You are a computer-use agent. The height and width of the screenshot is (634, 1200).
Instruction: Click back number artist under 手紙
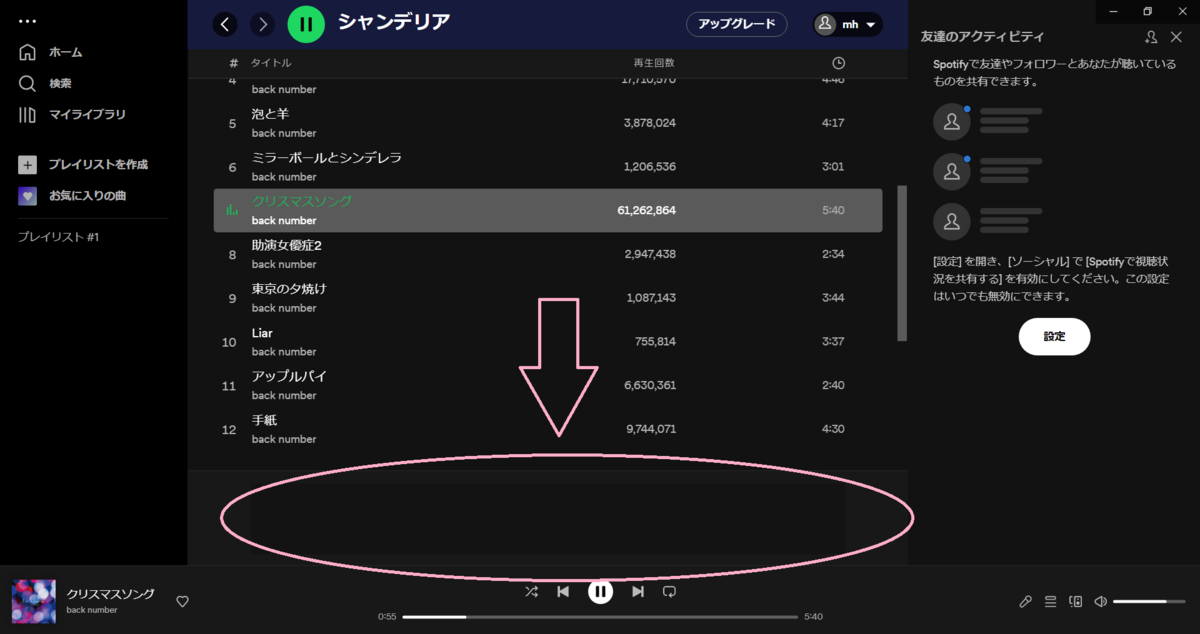284,439
